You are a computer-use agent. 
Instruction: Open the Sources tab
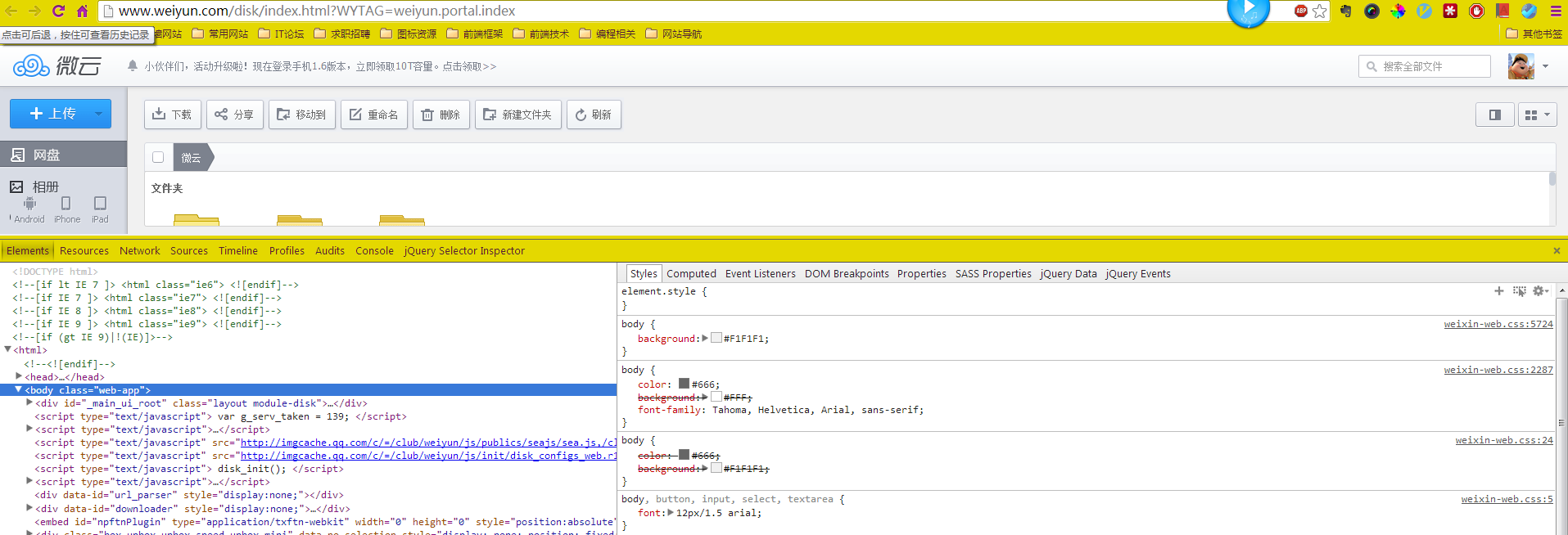(189, 251)
